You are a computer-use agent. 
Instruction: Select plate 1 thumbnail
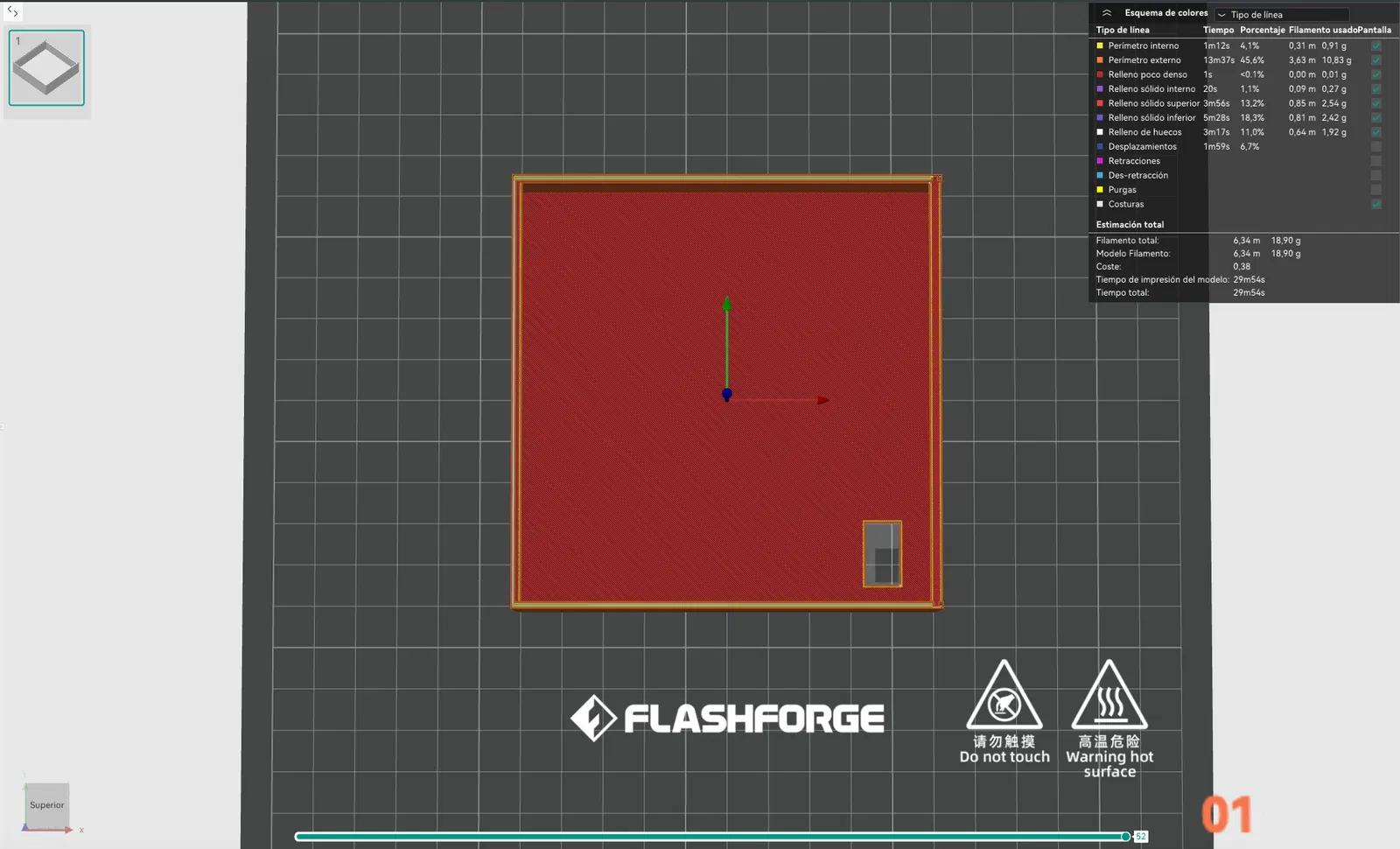pos(46,67)
